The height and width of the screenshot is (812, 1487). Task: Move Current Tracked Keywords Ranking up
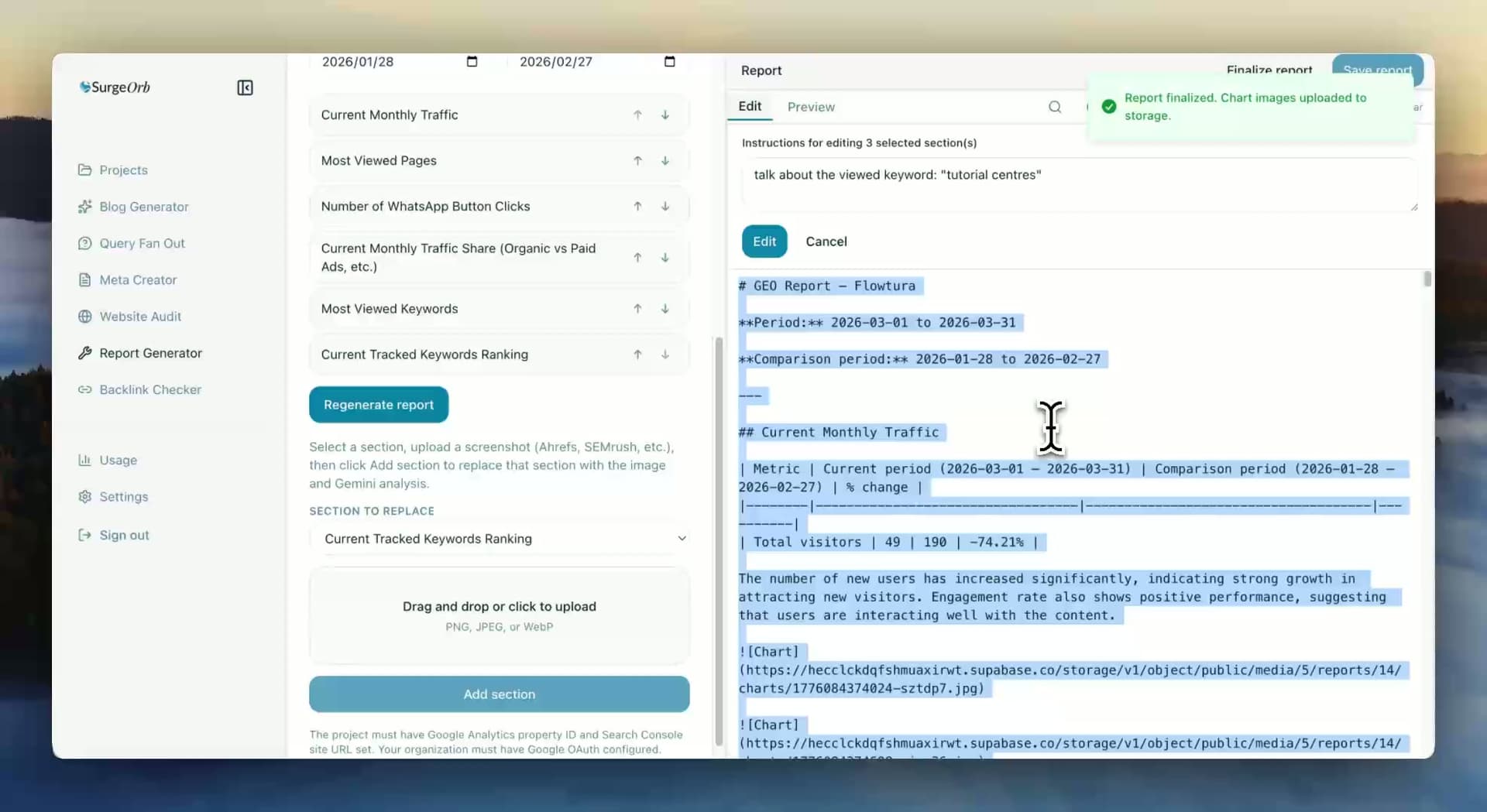coord(637,355)
